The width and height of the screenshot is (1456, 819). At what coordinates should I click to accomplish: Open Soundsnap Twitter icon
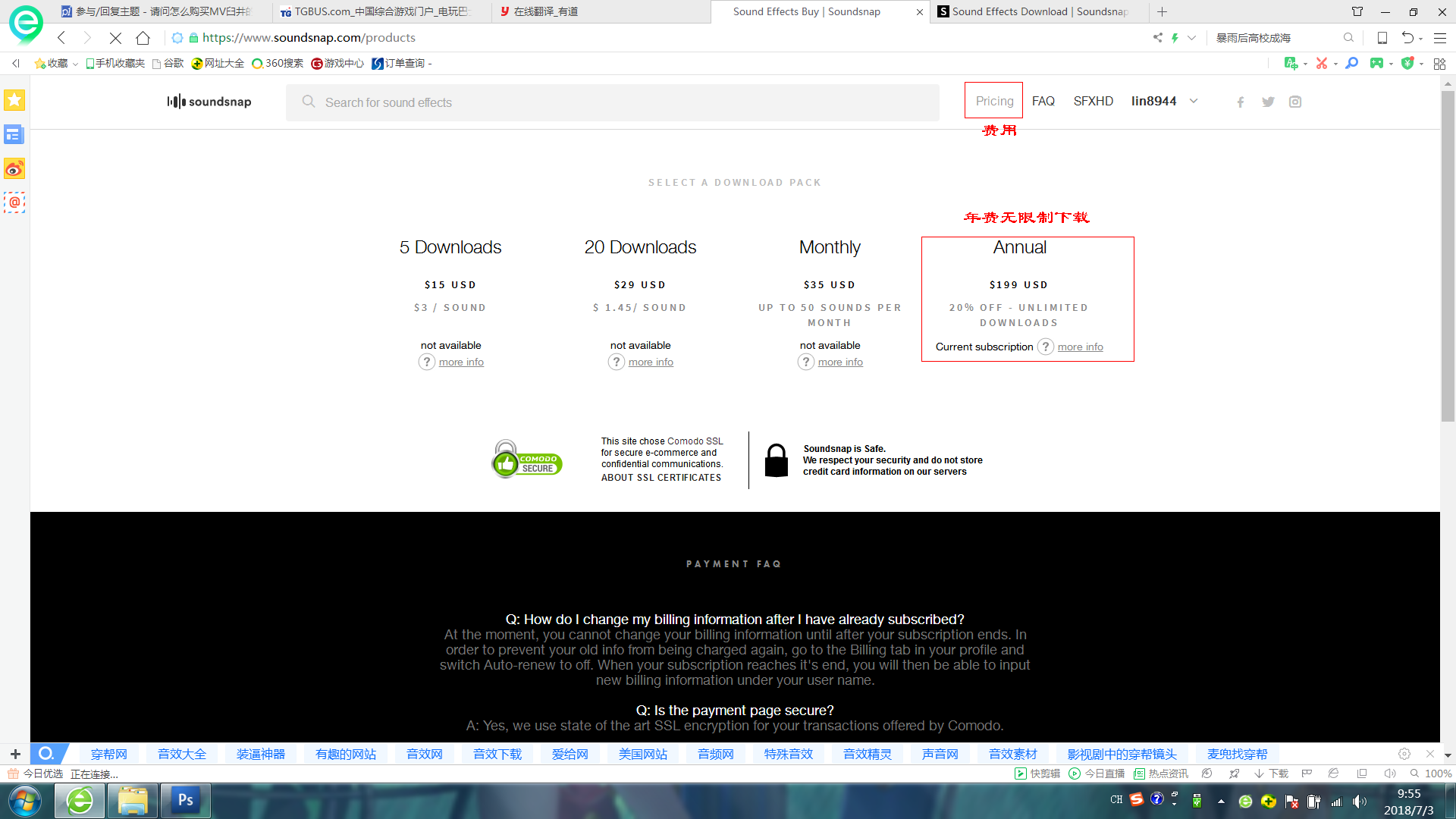pyautogui.click(x=1268, y=102)
